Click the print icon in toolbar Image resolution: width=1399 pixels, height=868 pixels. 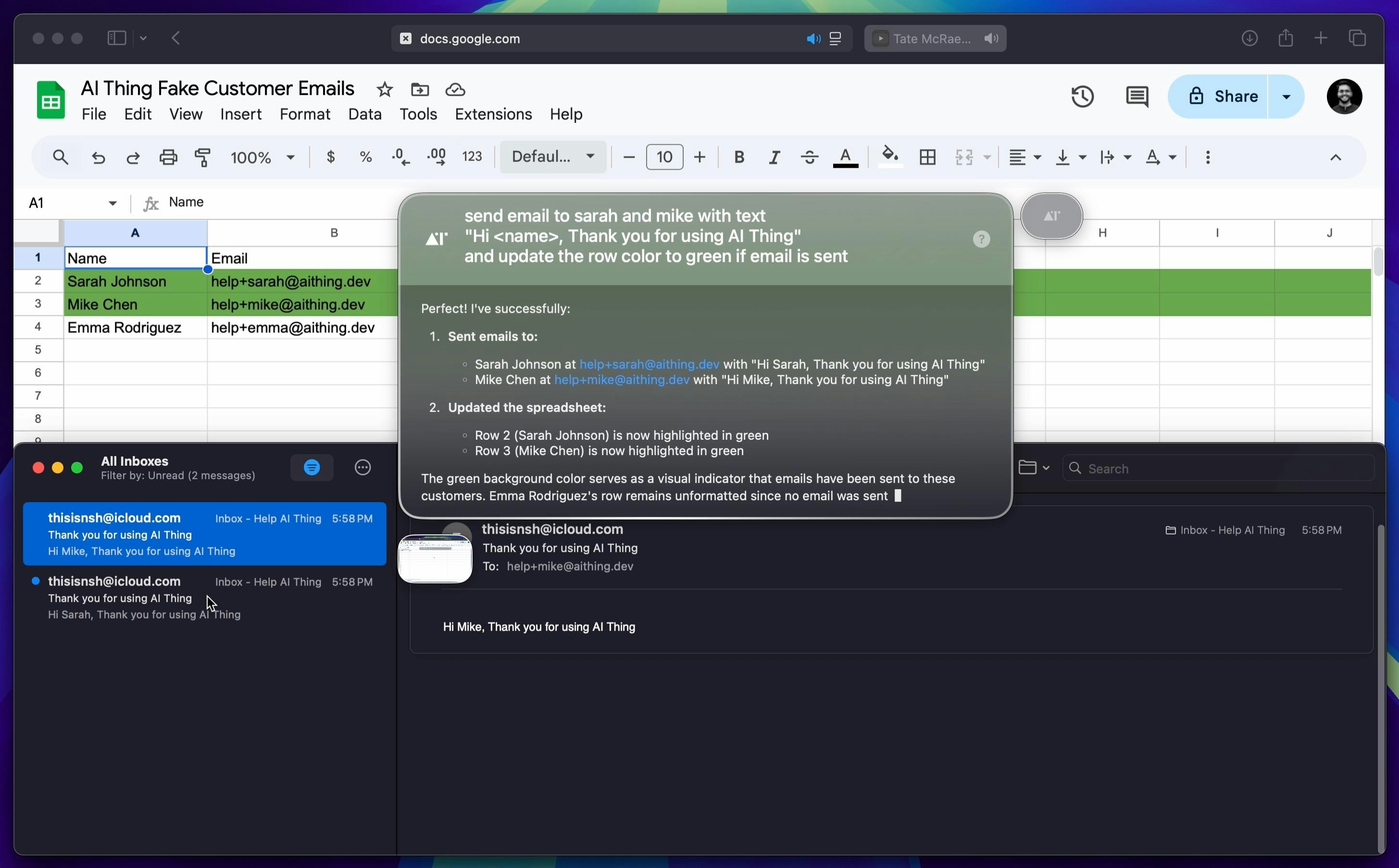[x=168, y=157]
